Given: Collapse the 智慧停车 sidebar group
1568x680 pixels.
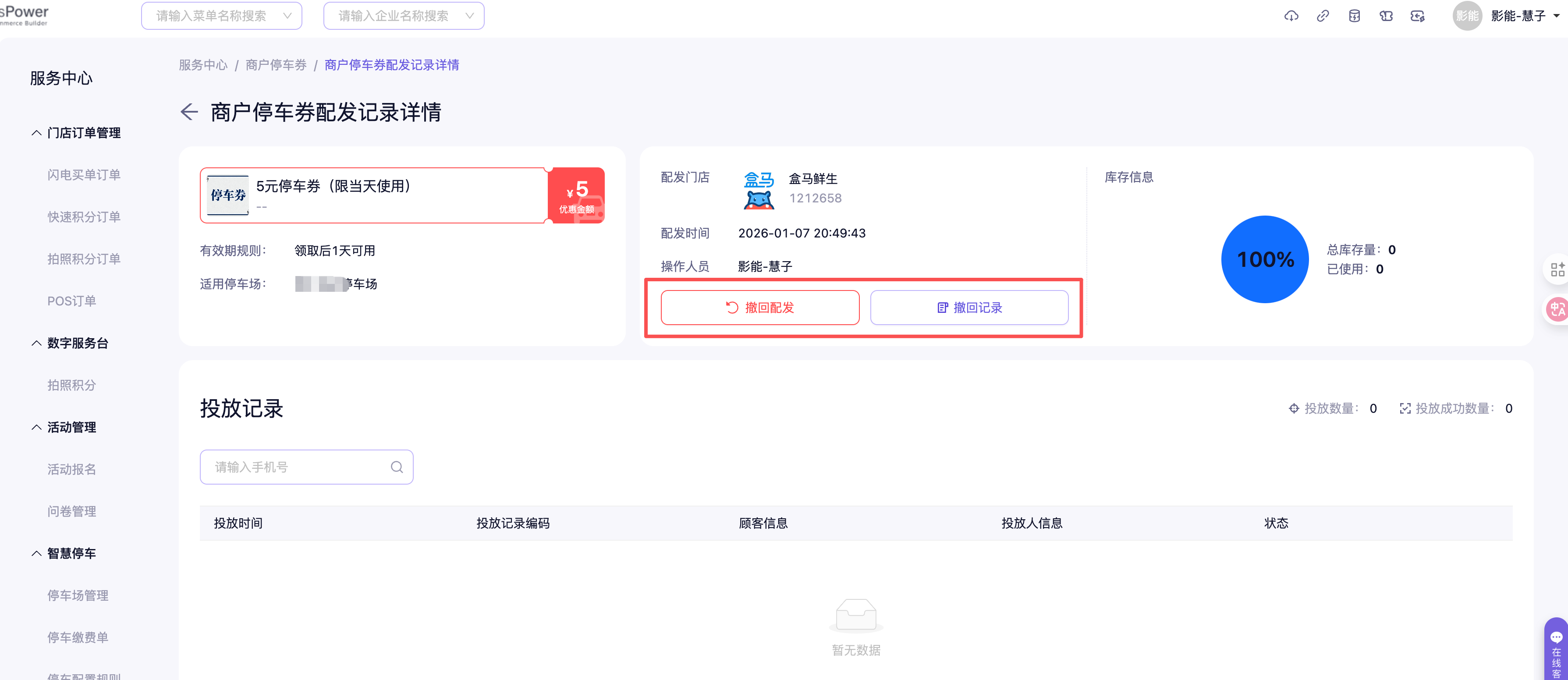Looking at the screenshot, I should click(x=36, y=553).
